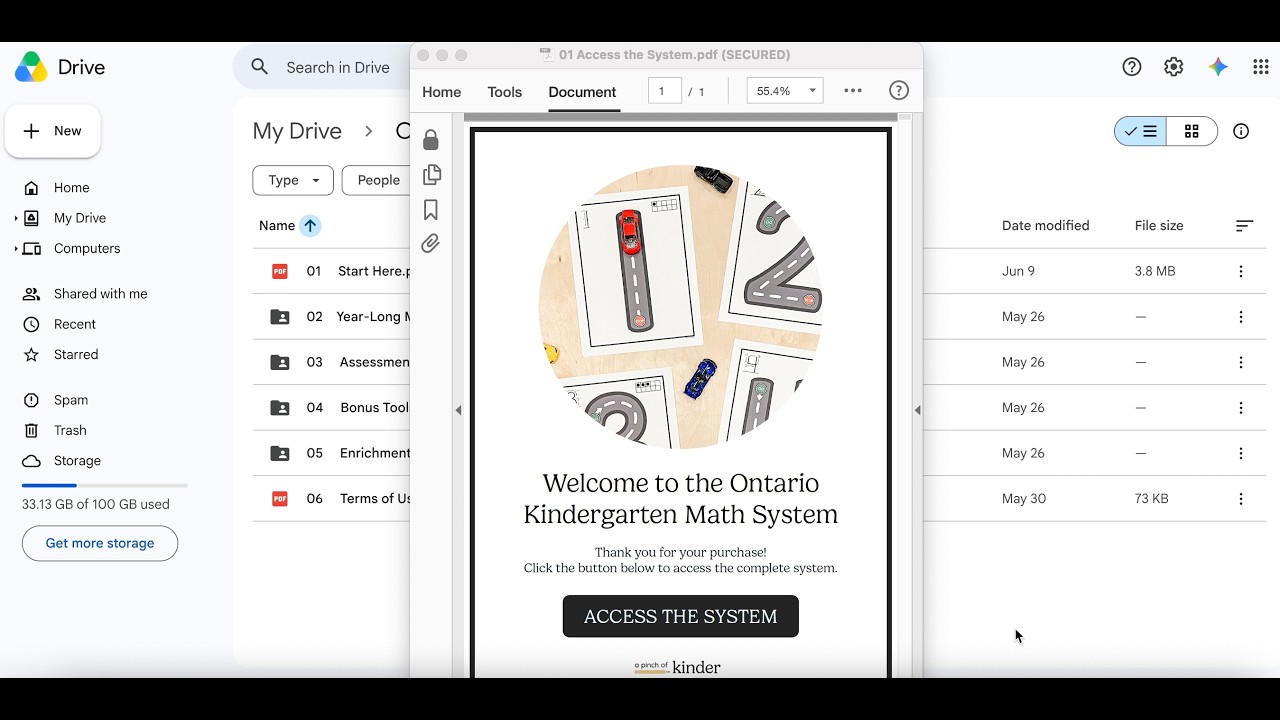The height and width of the screenshot is (720, 1280).
Task: Click ACCESS THE SYSTEM button in PDF
Action: [x=681, y=616]
